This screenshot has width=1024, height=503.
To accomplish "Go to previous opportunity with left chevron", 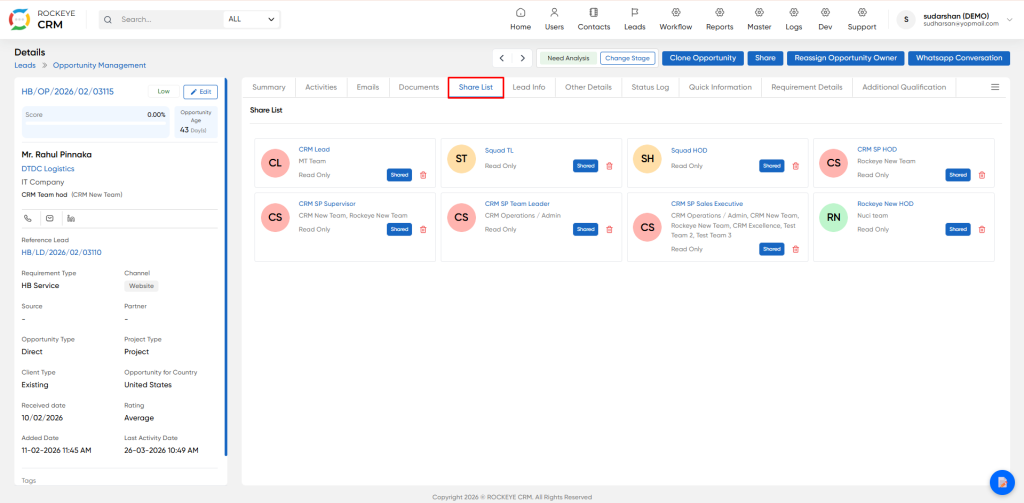I will pyautogui.click(x=502, y=58).
